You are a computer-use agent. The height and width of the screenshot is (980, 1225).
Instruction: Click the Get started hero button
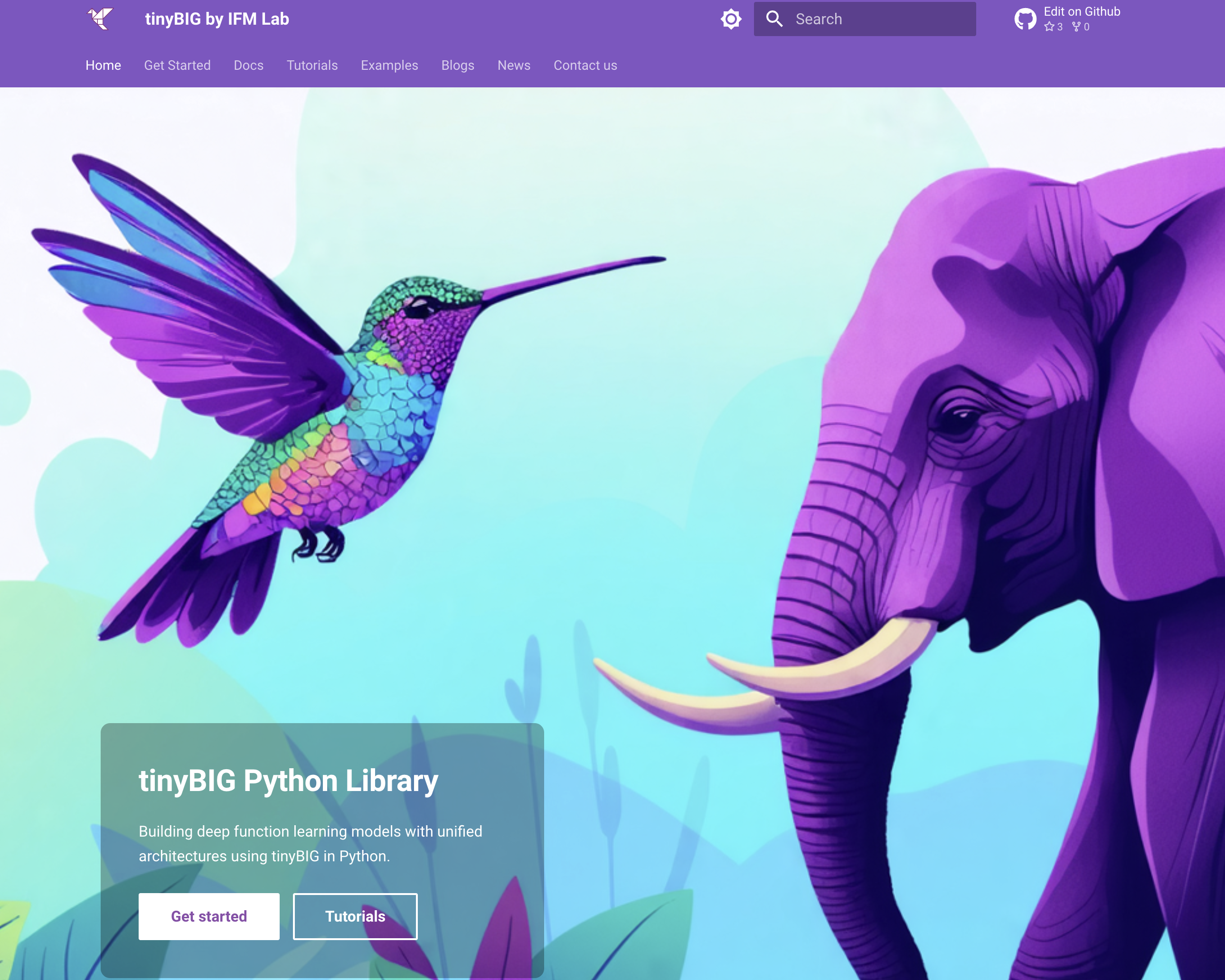coord(209,916)
